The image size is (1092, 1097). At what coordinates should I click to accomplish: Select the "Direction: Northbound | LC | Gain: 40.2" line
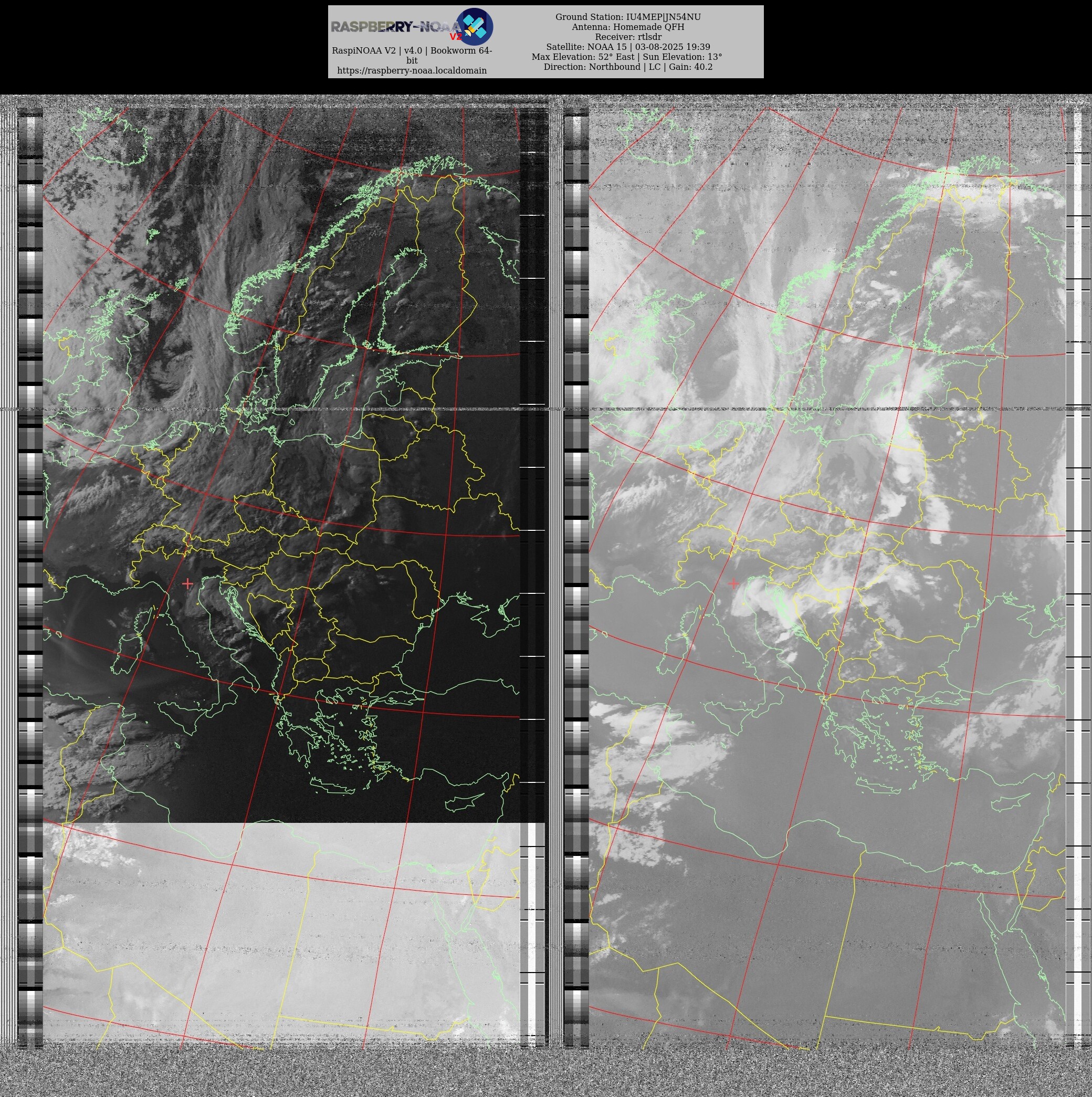(628, 67)
